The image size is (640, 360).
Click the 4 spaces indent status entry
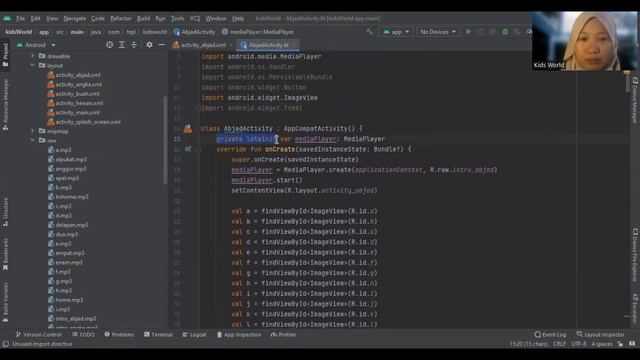602,344
